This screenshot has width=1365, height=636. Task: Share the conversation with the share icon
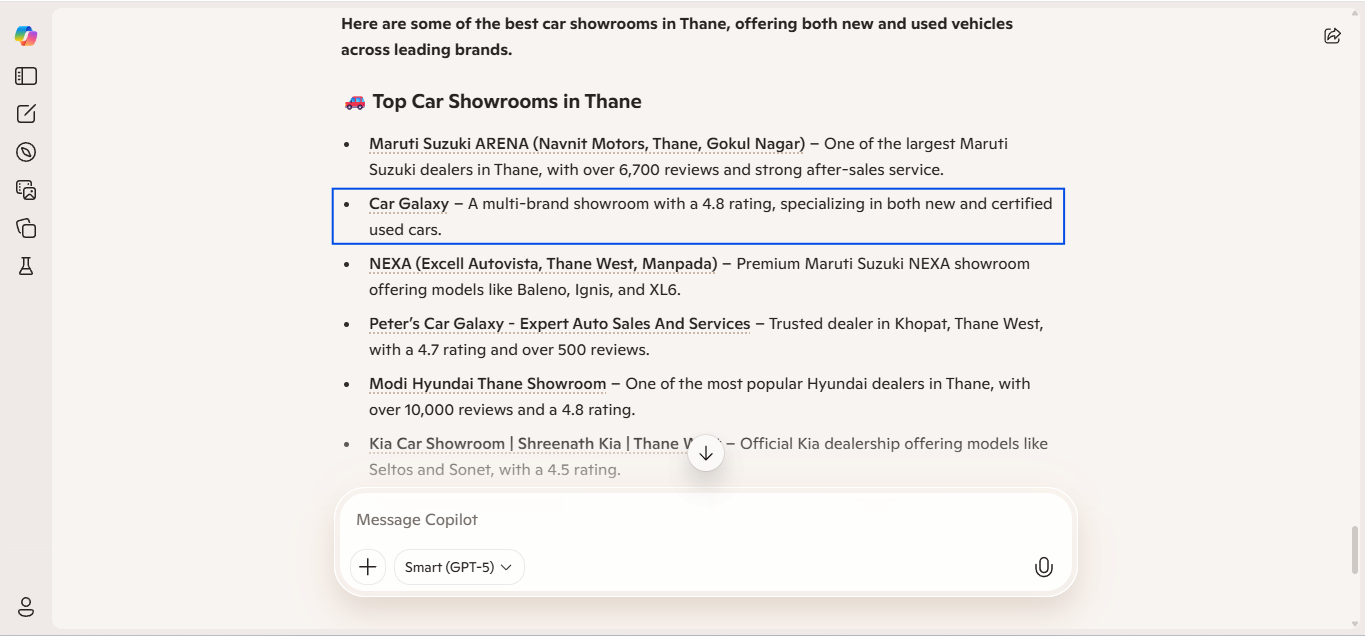coord(1332,35)
